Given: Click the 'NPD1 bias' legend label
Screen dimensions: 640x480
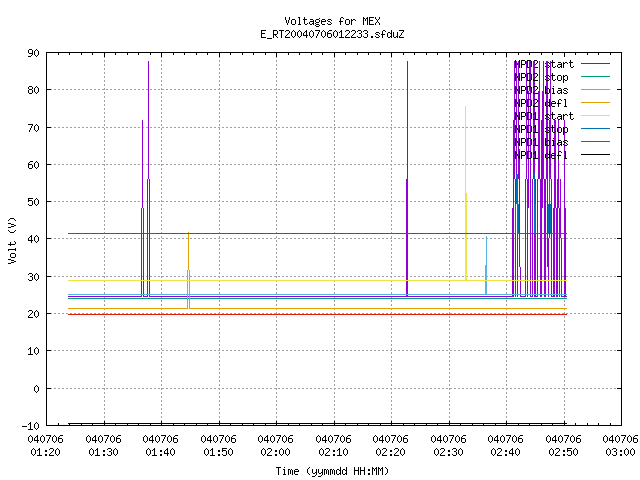Looking at the screenshot, I should pyautogui.click(x=541, y=142).
